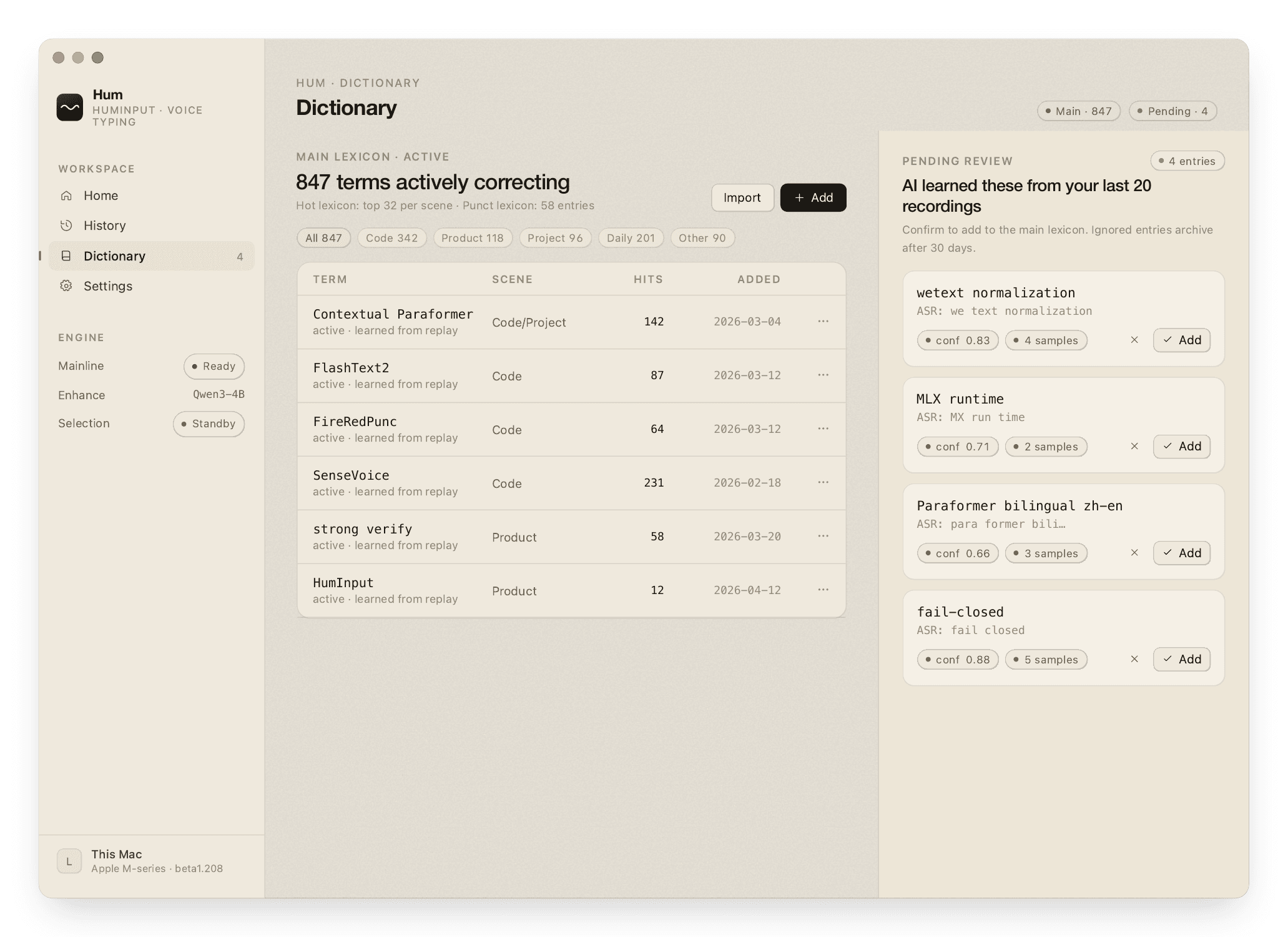Open the History page

(x=152, y=226)
